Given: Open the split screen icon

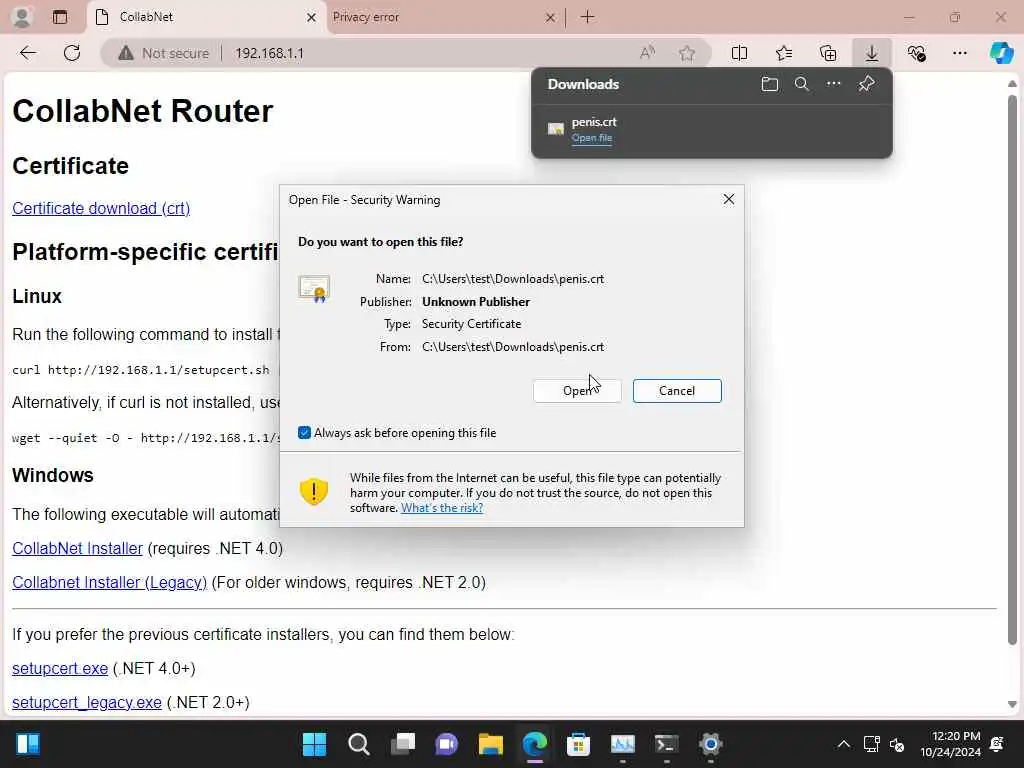Looking at the screenshot, I should pyautogui.click(x=739, y=53).
